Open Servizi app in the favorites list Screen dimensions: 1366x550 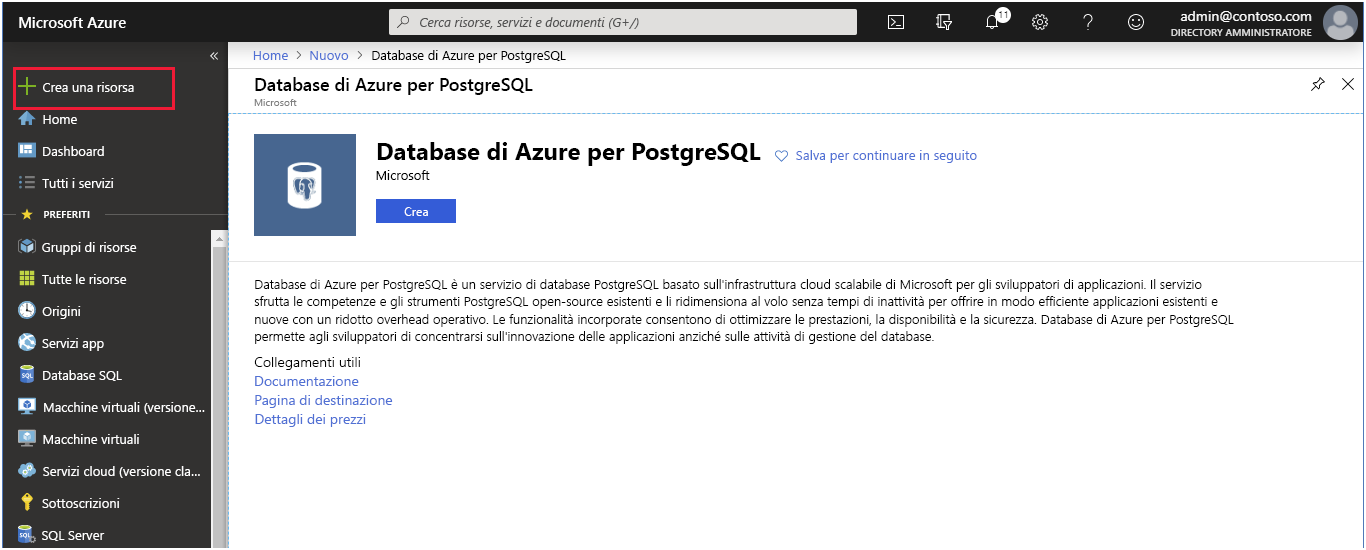point(73,344)
